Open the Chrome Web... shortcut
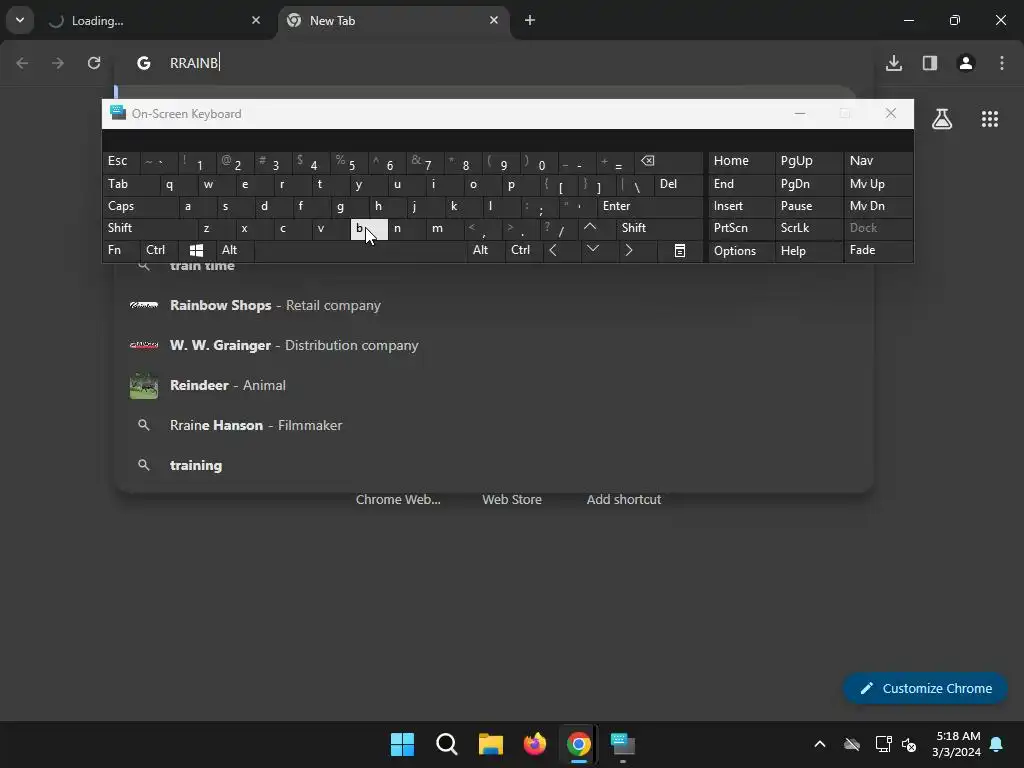Screen dimensions: 1024x768 (x=398, y=500)
